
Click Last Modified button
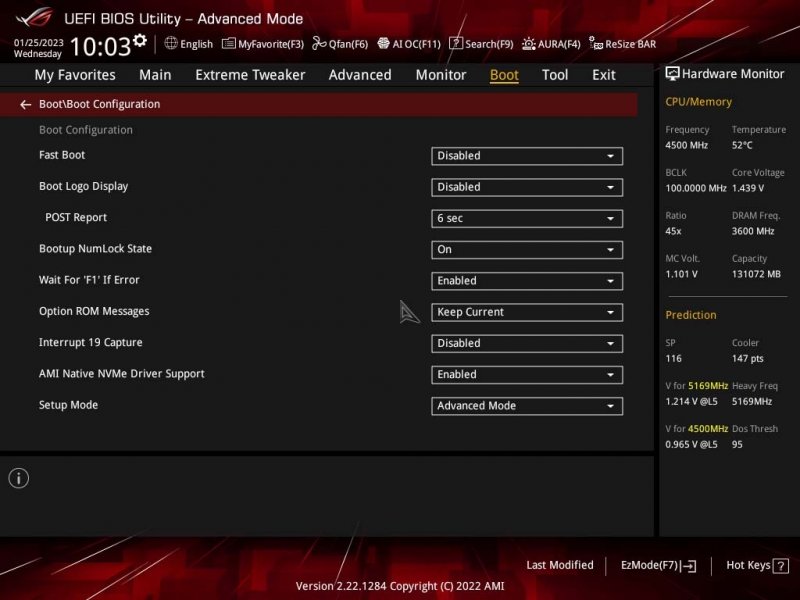point(560,565)
